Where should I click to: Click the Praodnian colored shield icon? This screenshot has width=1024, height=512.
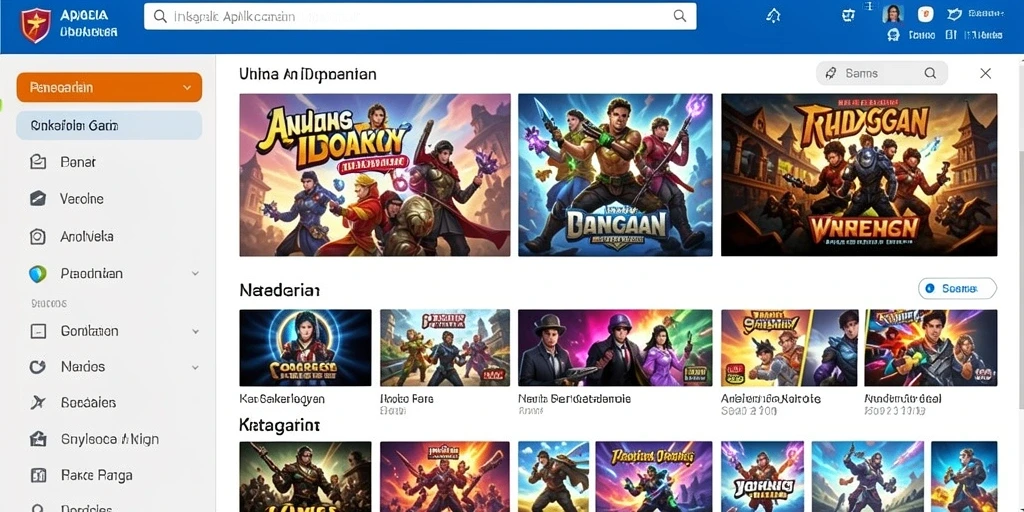pyautogui.click(x=38, y=274)
